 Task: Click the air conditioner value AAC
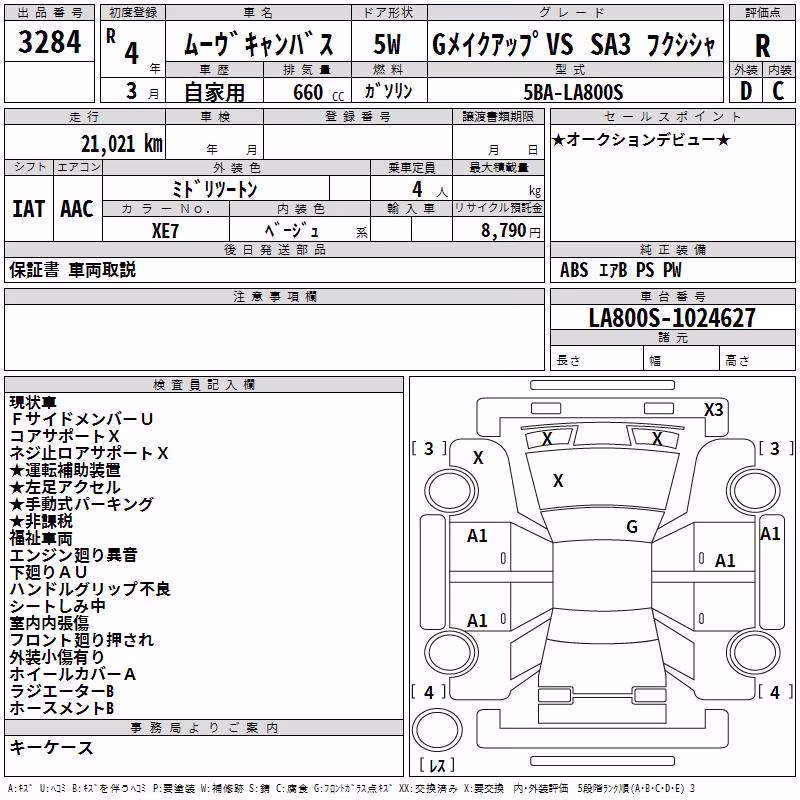tap(77, 209)
